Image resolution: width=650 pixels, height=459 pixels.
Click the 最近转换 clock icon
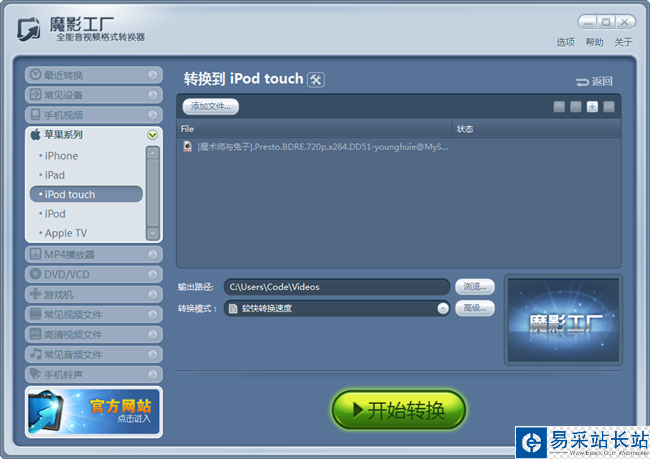pyautogui.click(x=36, y=74)
